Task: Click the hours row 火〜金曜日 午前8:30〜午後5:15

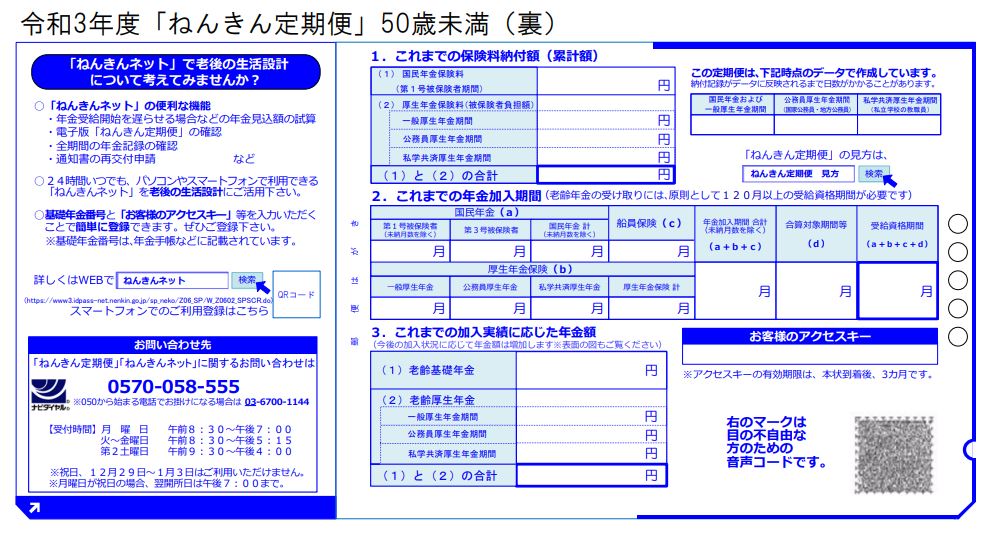Action: click(196, 440)
